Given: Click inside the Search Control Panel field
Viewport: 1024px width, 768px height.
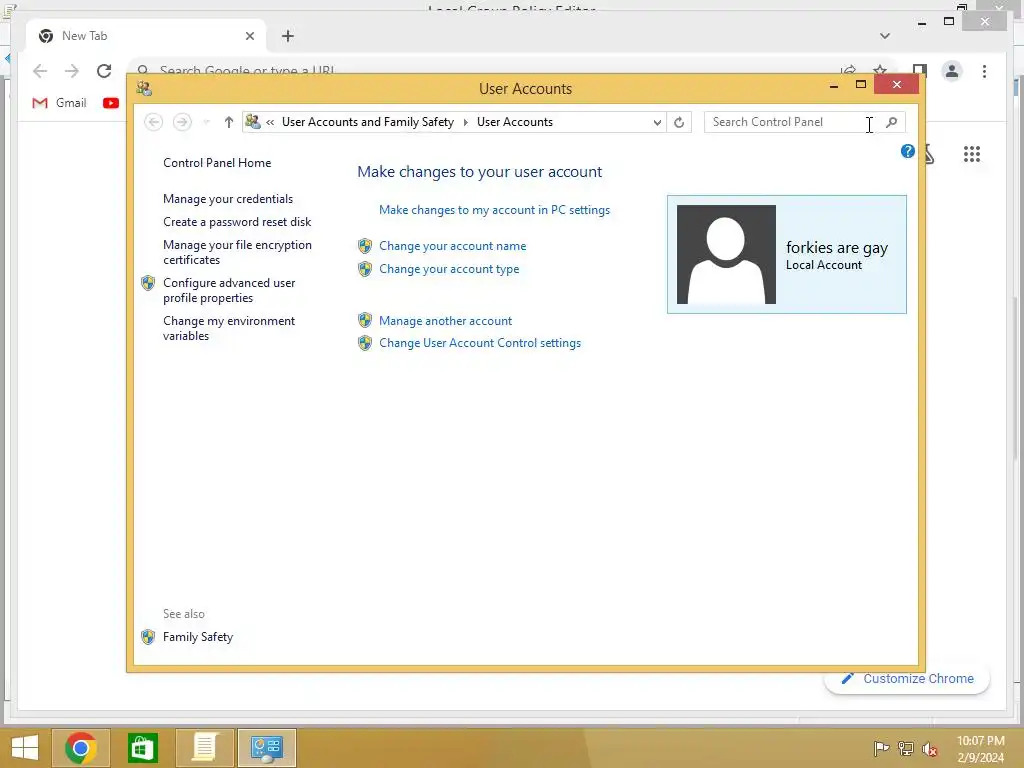Looking at the screenshot, I should 793,122.
